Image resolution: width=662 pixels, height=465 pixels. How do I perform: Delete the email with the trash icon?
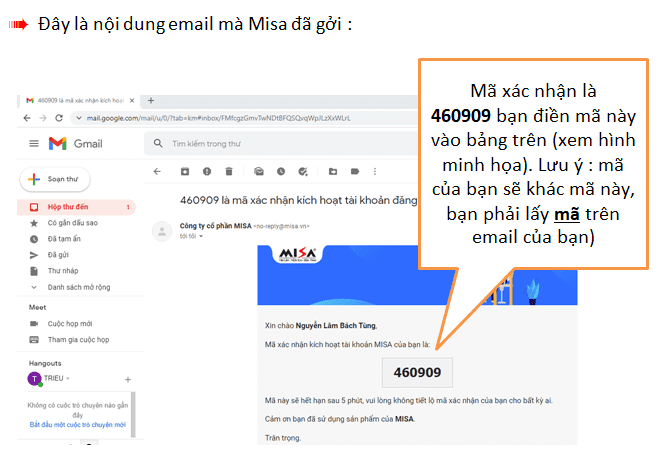click(229, 171)
